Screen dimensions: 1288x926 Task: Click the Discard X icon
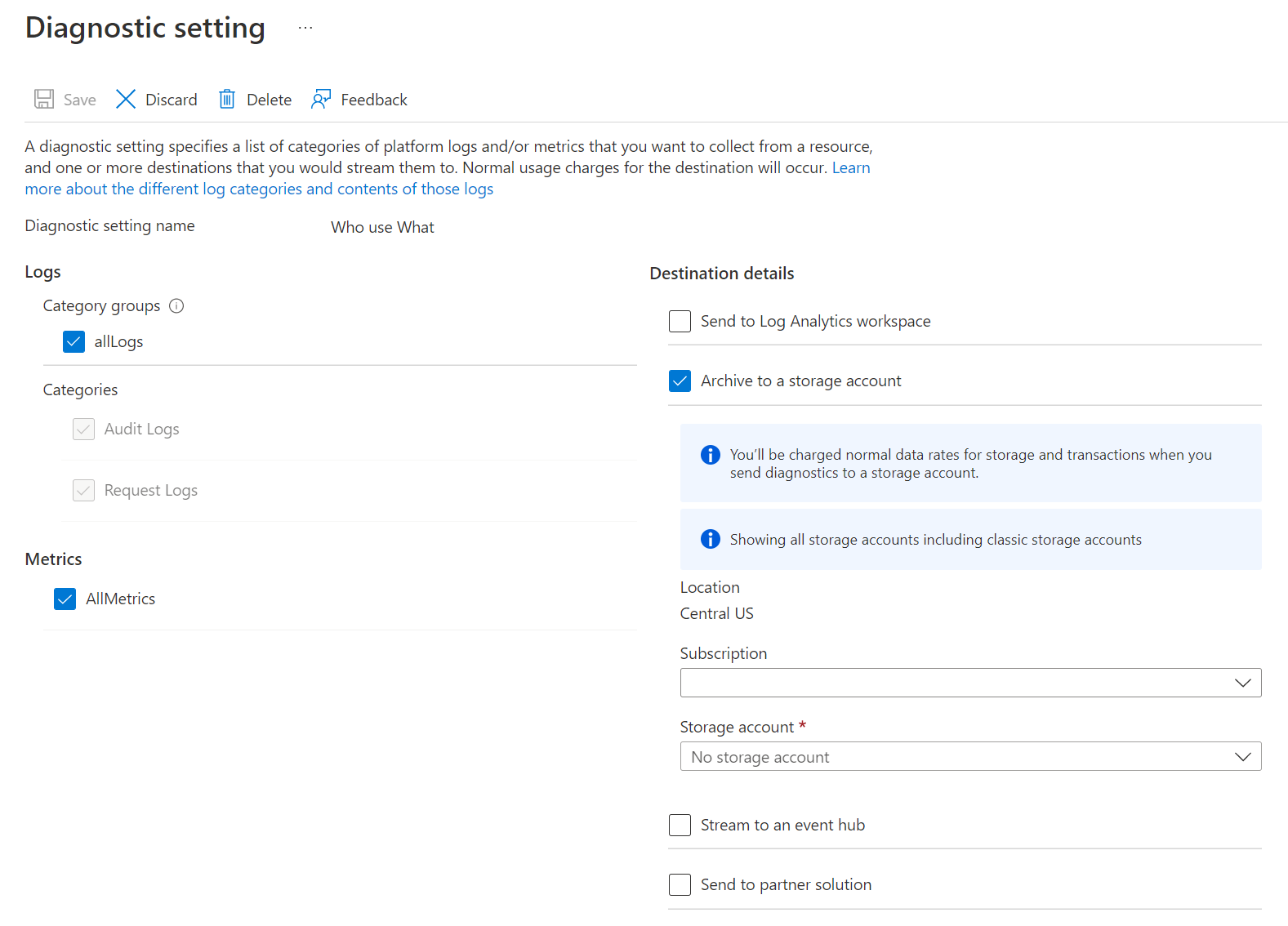[126, 100]
